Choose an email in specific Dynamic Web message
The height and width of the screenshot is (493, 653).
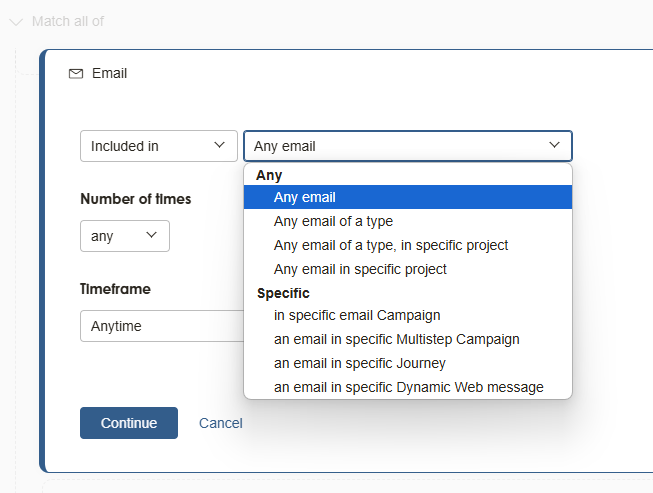408,387
